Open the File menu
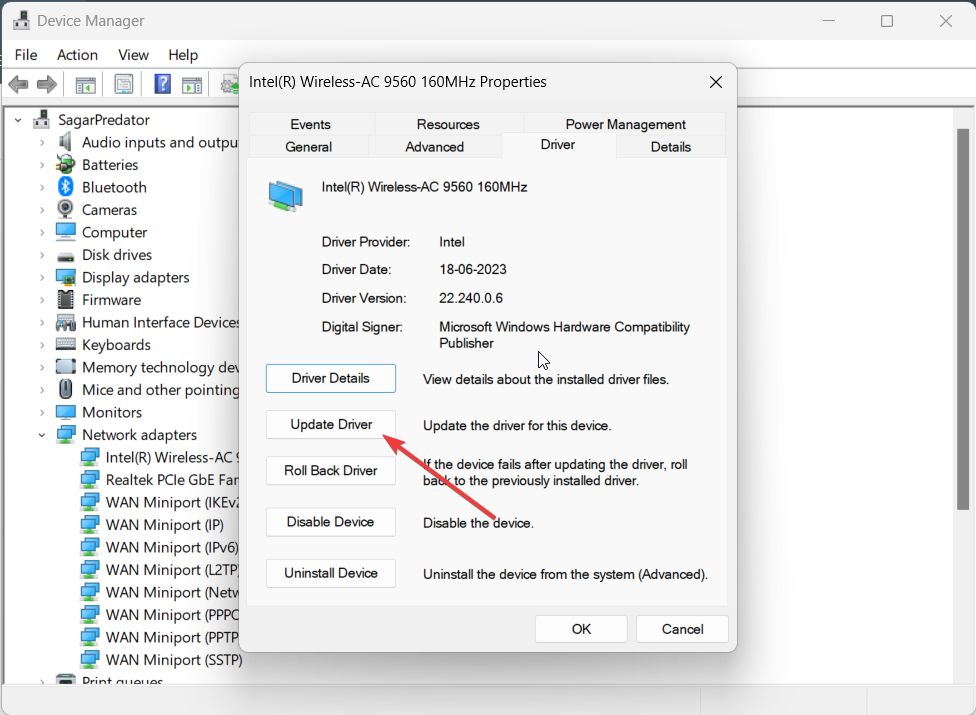The height and width of the screenshot is (715, 976). pos(26,55)
